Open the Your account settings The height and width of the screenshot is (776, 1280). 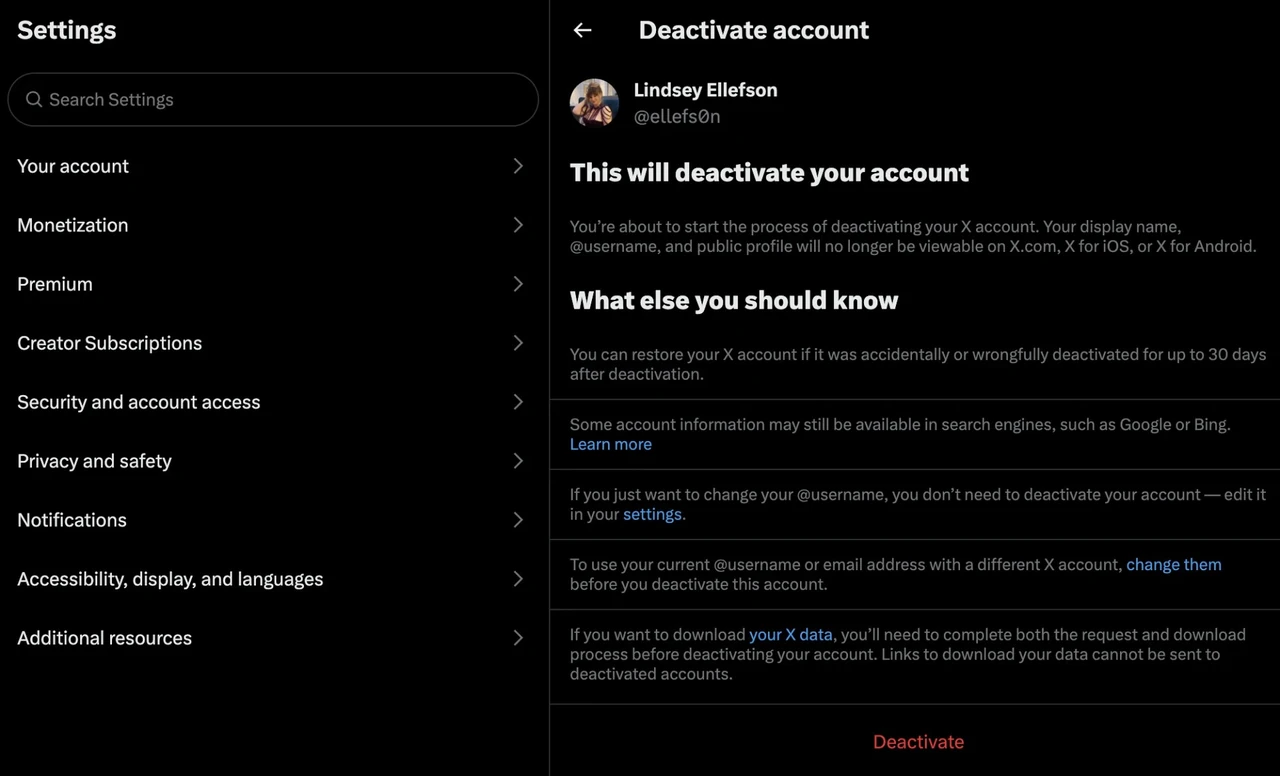(x=273, y=166)
